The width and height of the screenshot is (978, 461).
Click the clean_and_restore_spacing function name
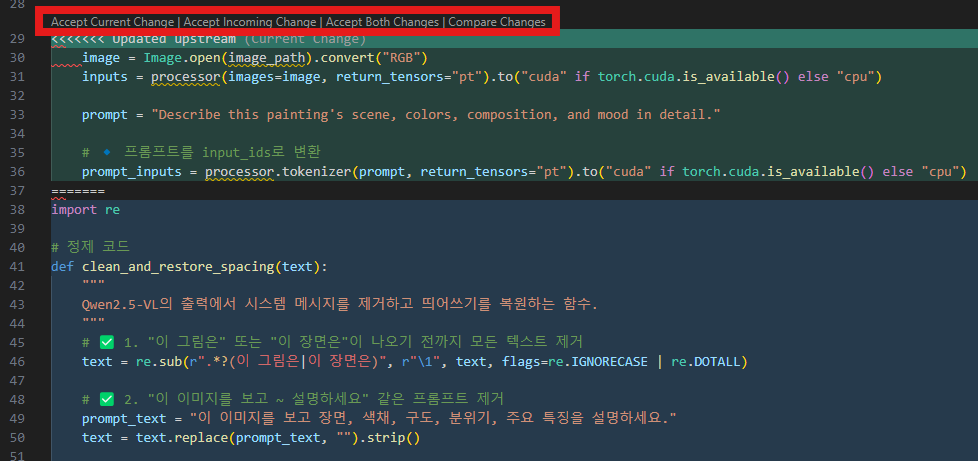click(x=179, y=267)
